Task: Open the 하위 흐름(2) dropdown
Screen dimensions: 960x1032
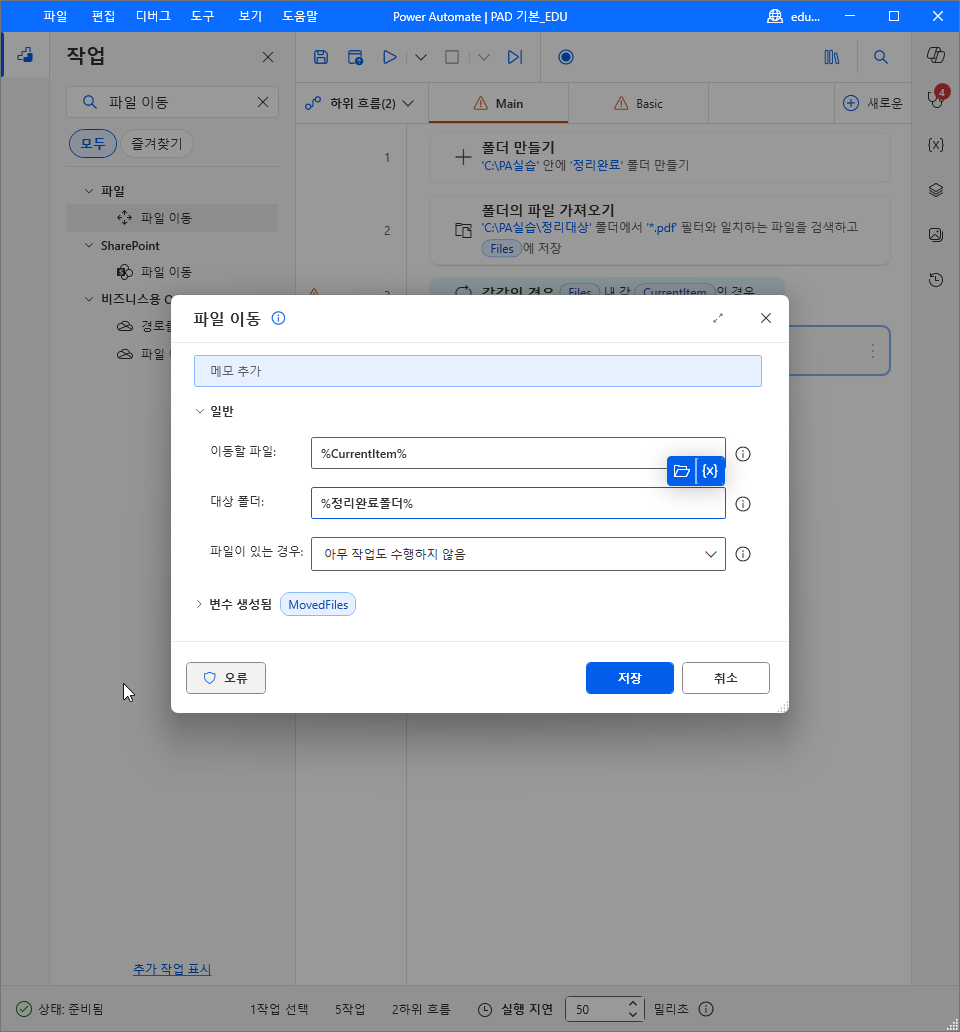Action: [x=360, y=103]
